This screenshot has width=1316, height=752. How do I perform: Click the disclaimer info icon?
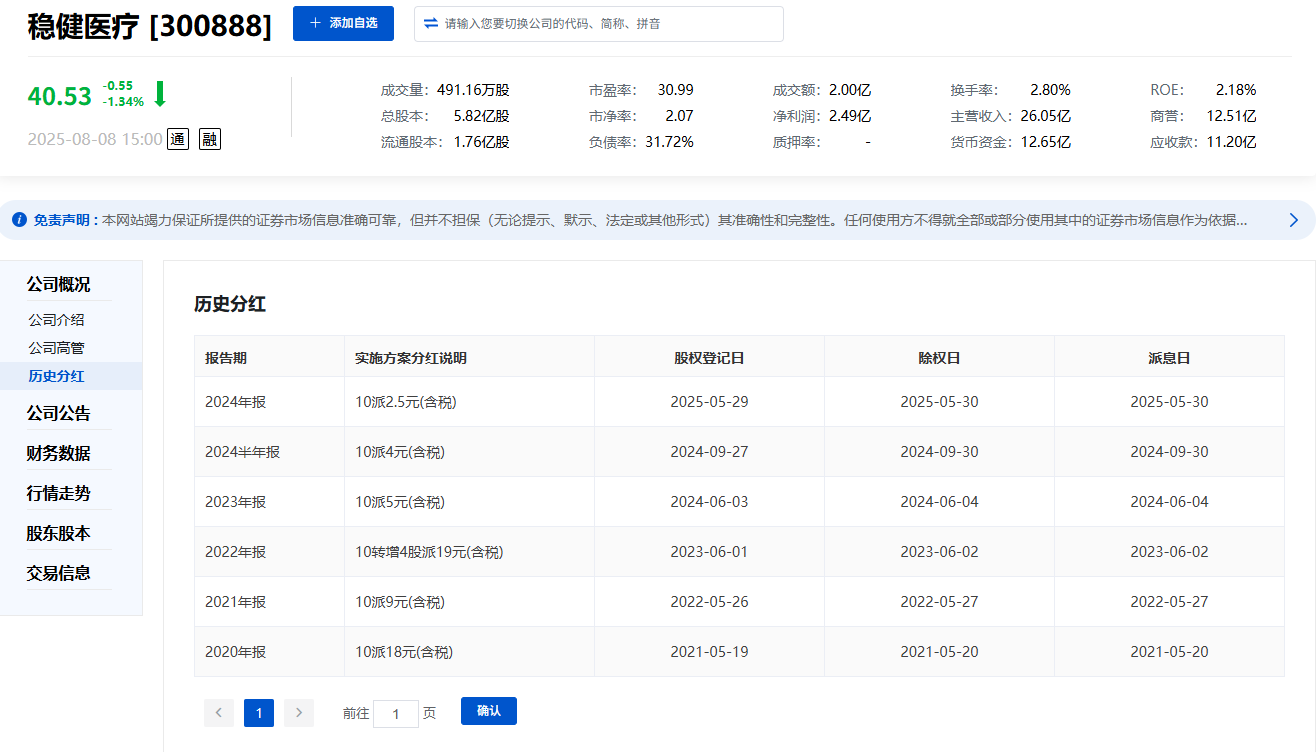[19, 220]
